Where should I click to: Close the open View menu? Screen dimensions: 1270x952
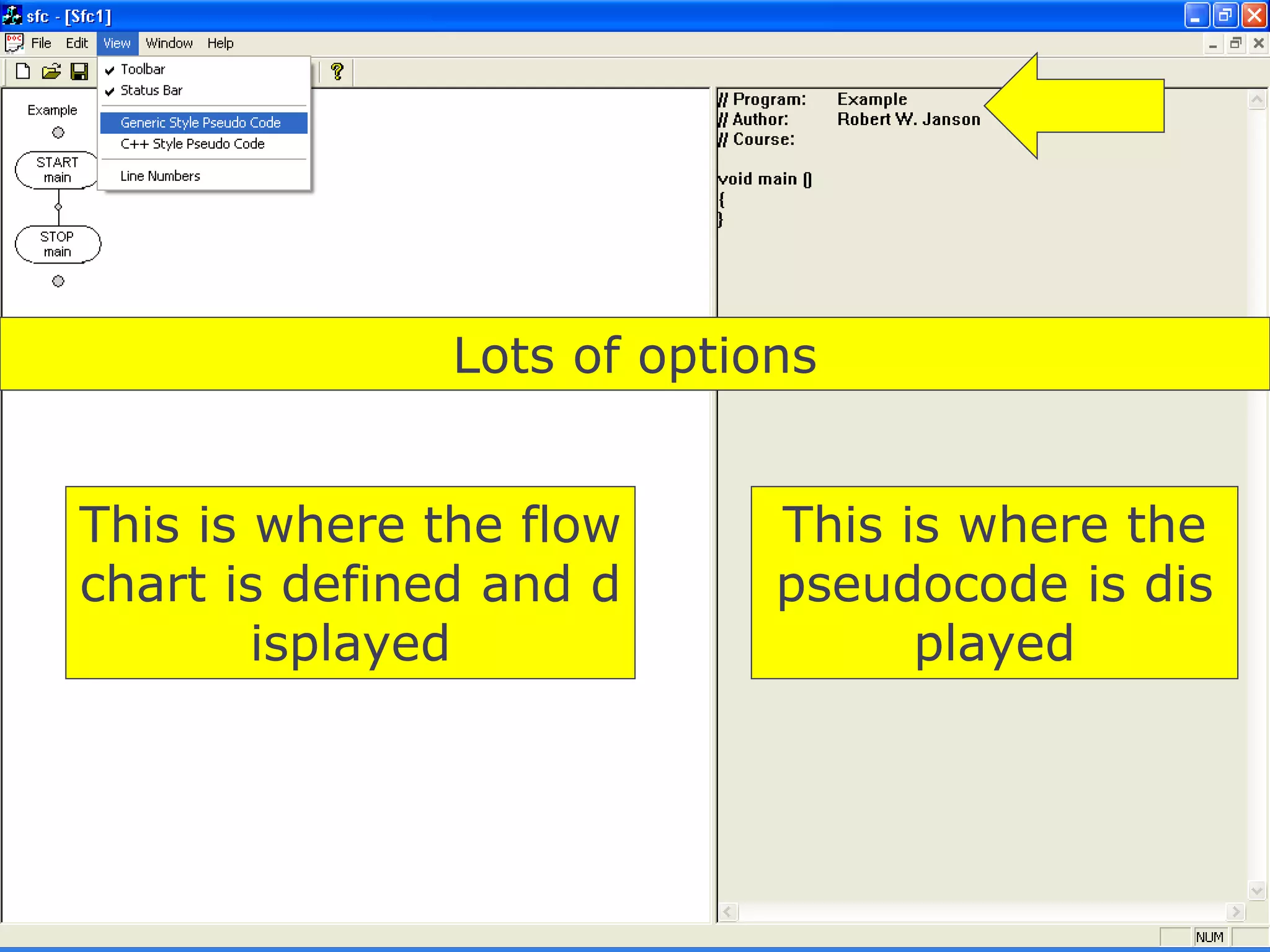(117, 43)
